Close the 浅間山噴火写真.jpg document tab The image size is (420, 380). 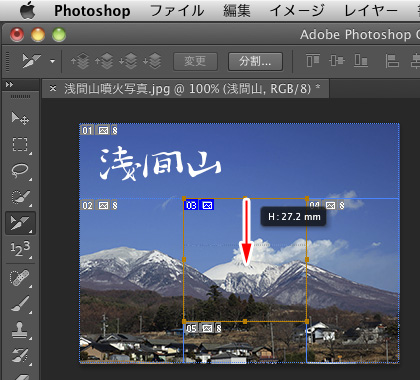(53, 88)
